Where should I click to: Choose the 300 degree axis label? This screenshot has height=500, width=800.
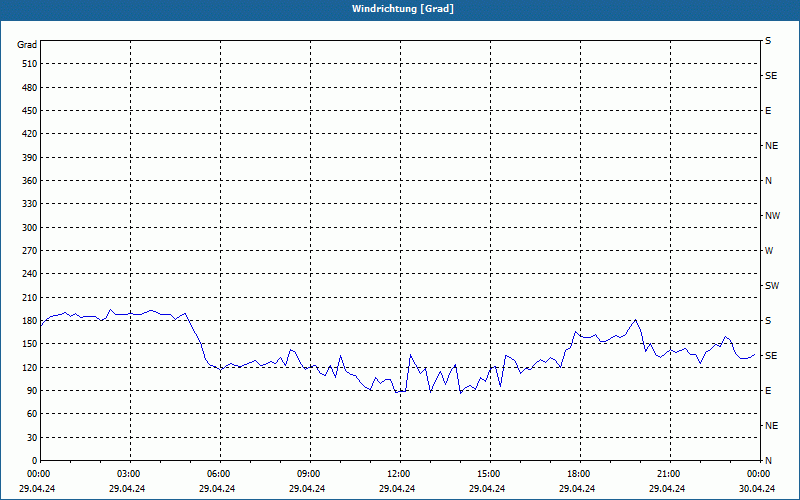(x=30, y=228)
